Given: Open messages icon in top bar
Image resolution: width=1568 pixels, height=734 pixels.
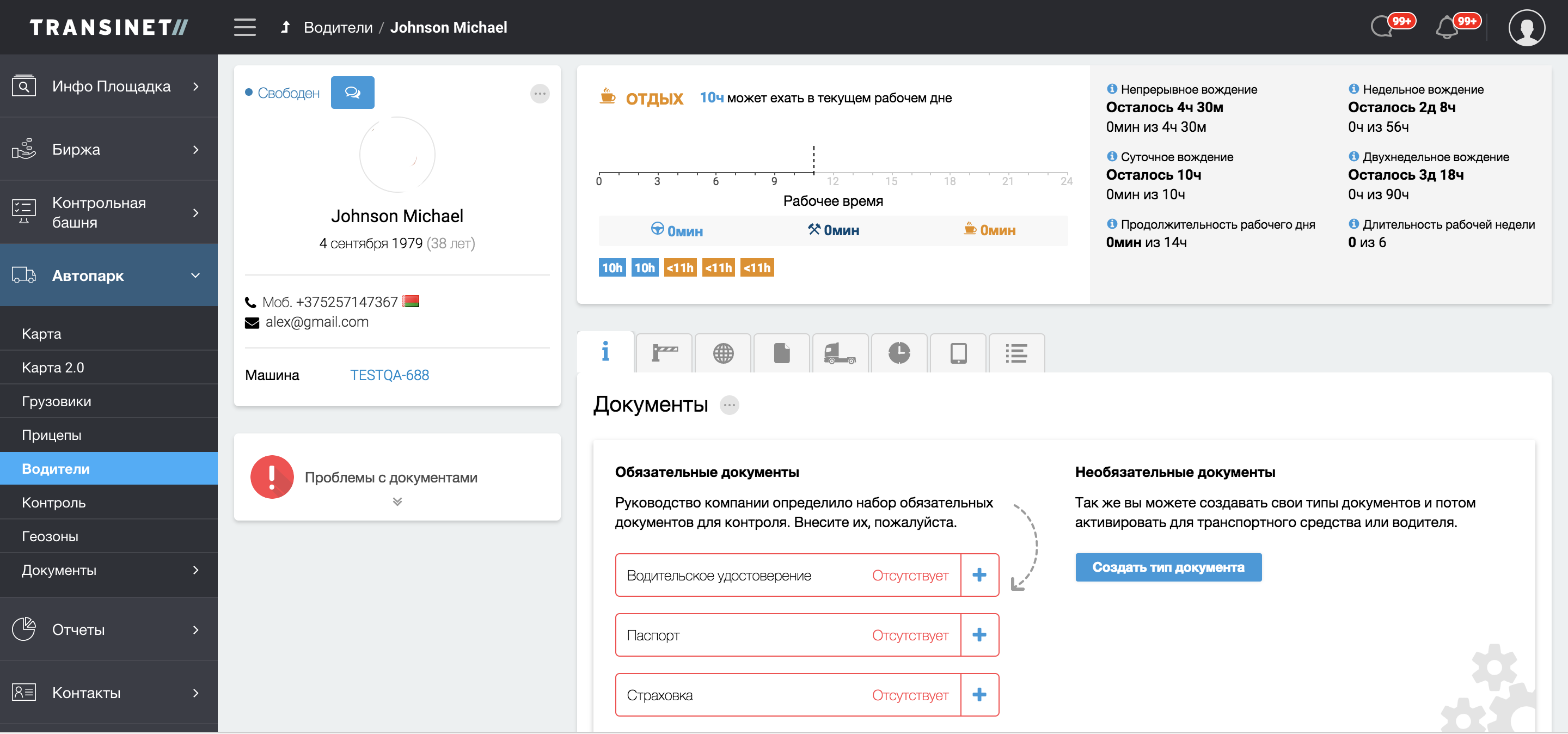Looking at the screenshot, I should [1382, 28].
